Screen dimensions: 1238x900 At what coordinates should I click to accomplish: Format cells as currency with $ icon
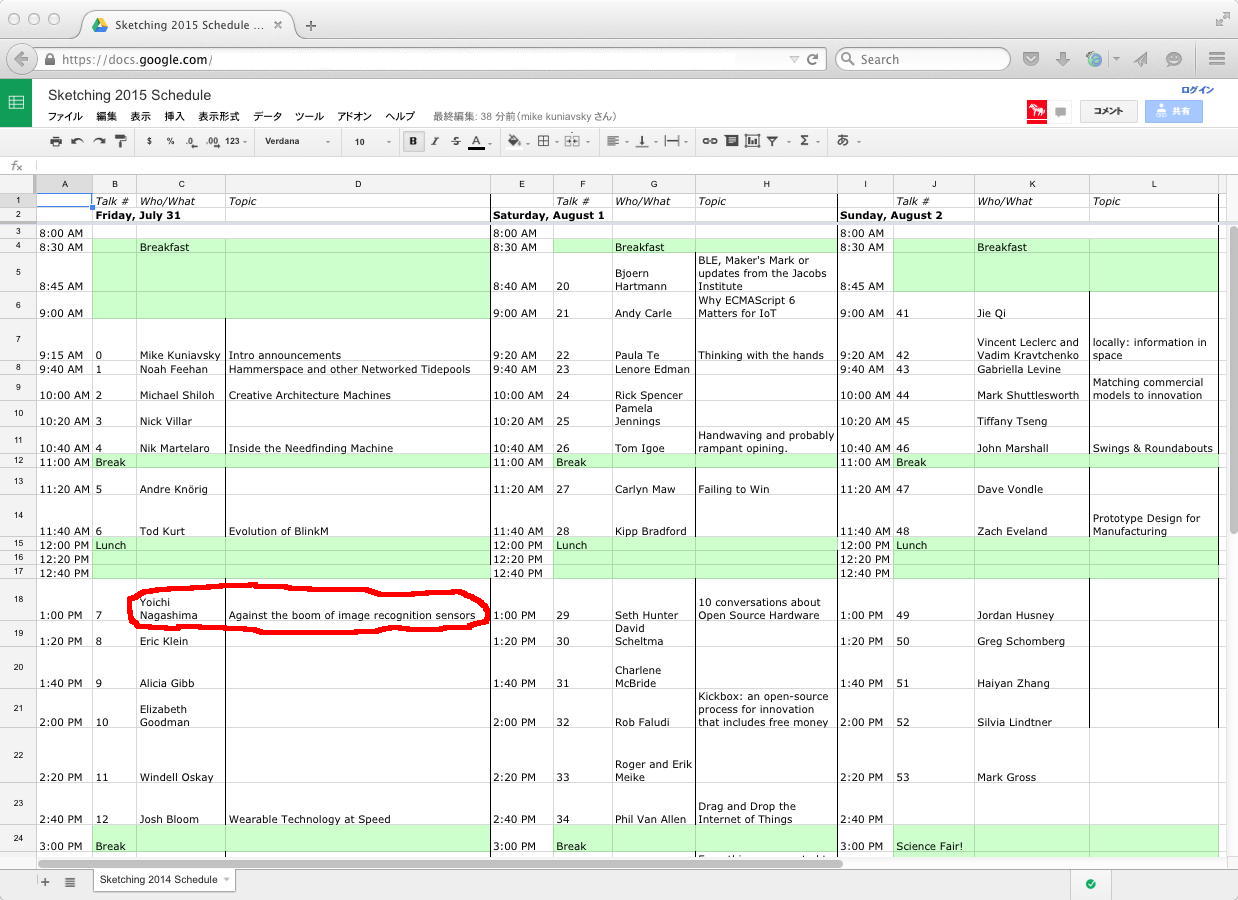tap(149, 142)
